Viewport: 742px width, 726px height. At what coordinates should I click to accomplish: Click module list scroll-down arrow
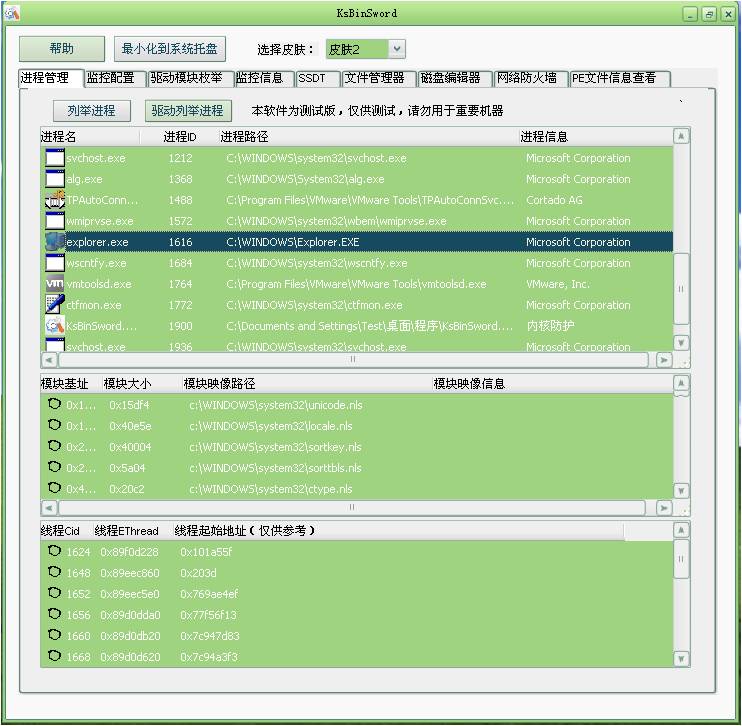click(681, 491)
